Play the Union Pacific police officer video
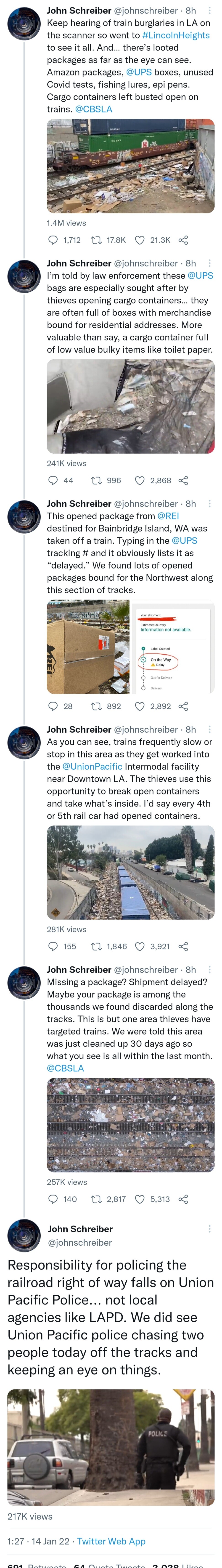Image resolution: width=222 pixels, height=1568 pixels. click(x=111, y=1447)
